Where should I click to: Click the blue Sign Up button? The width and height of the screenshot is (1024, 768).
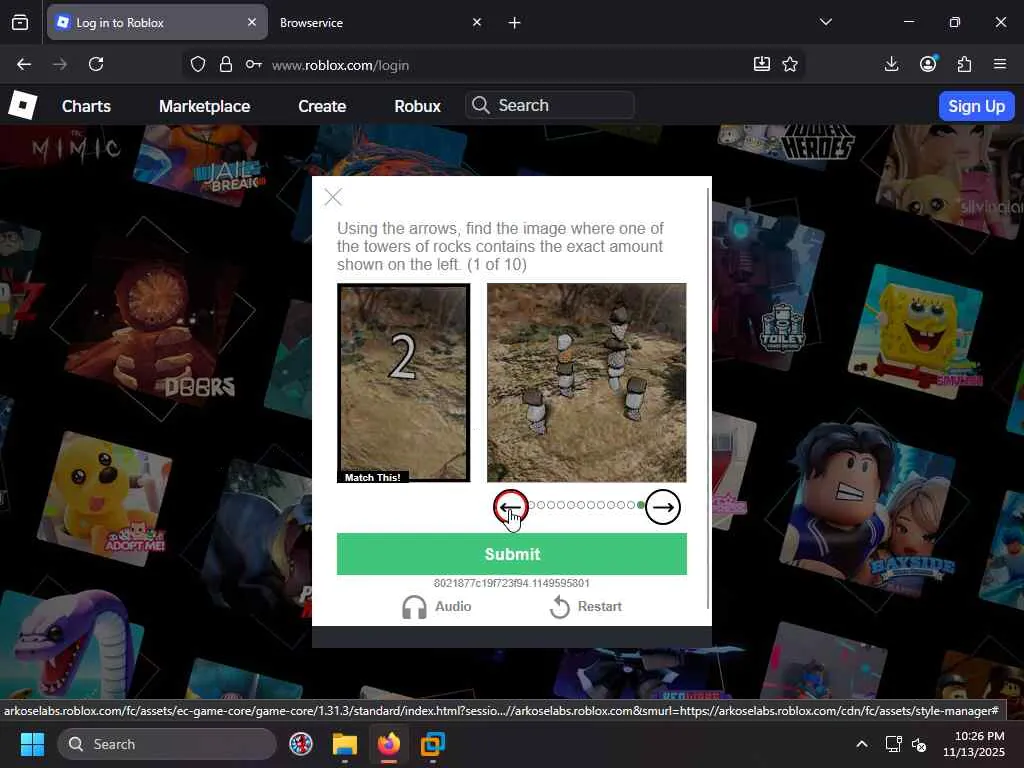[x=976, y=106]
